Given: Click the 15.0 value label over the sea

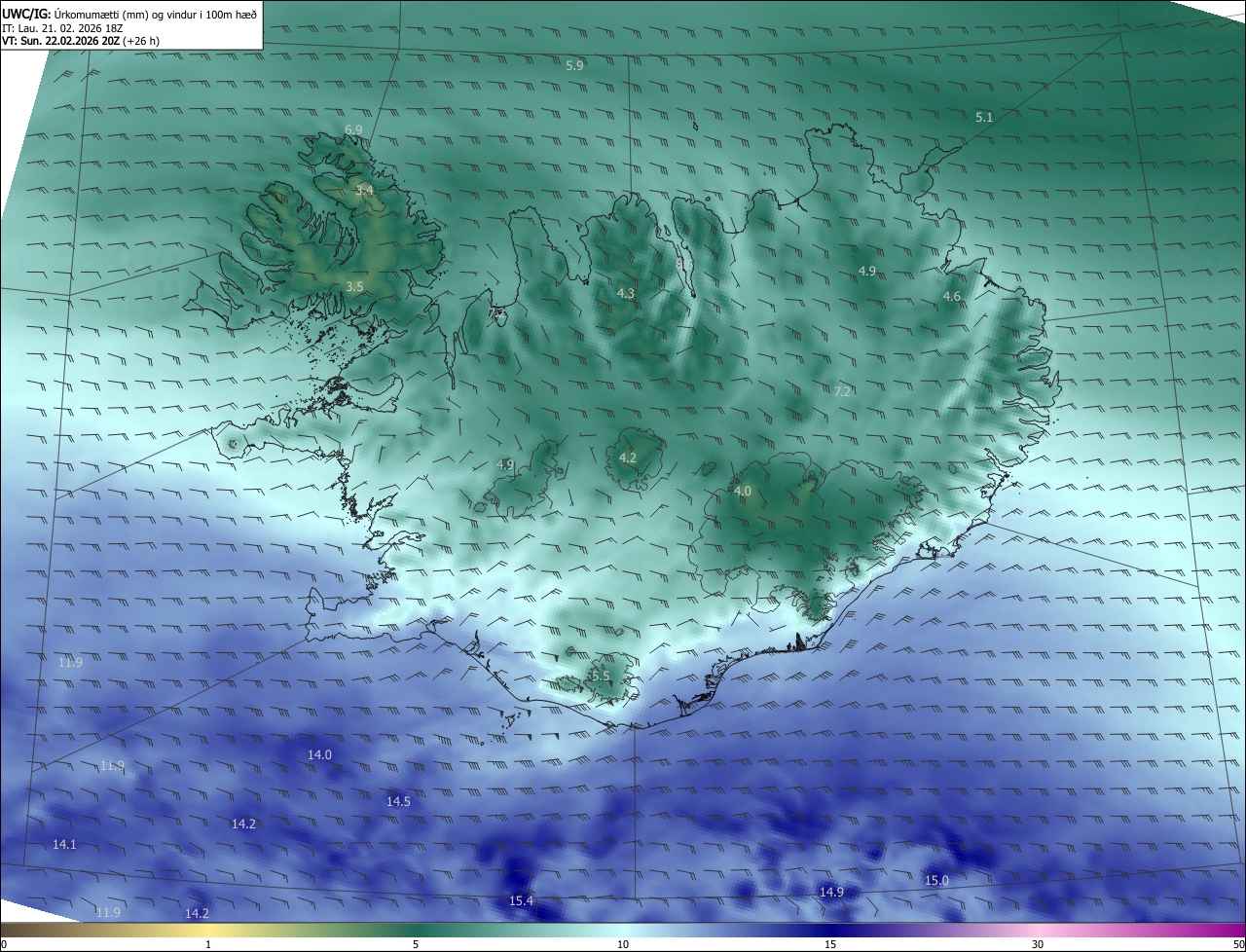Looking at the screenshot, I should [x=936, y=880].
